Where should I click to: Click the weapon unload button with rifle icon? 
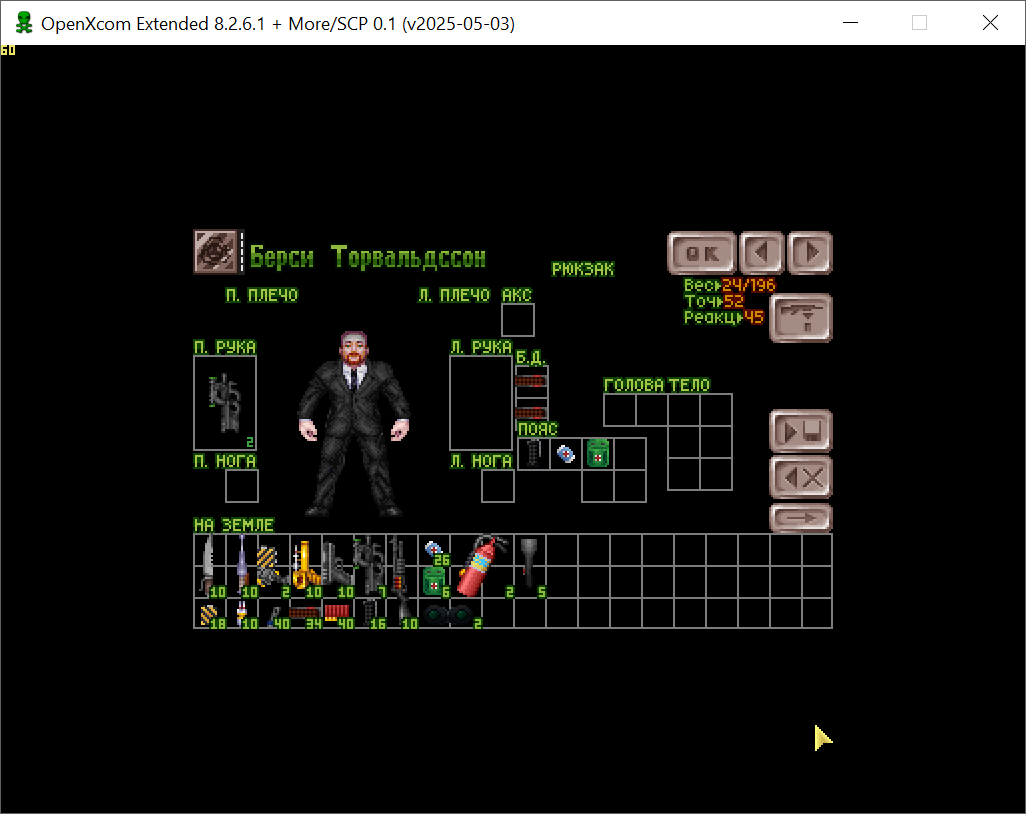coord(801,318)
